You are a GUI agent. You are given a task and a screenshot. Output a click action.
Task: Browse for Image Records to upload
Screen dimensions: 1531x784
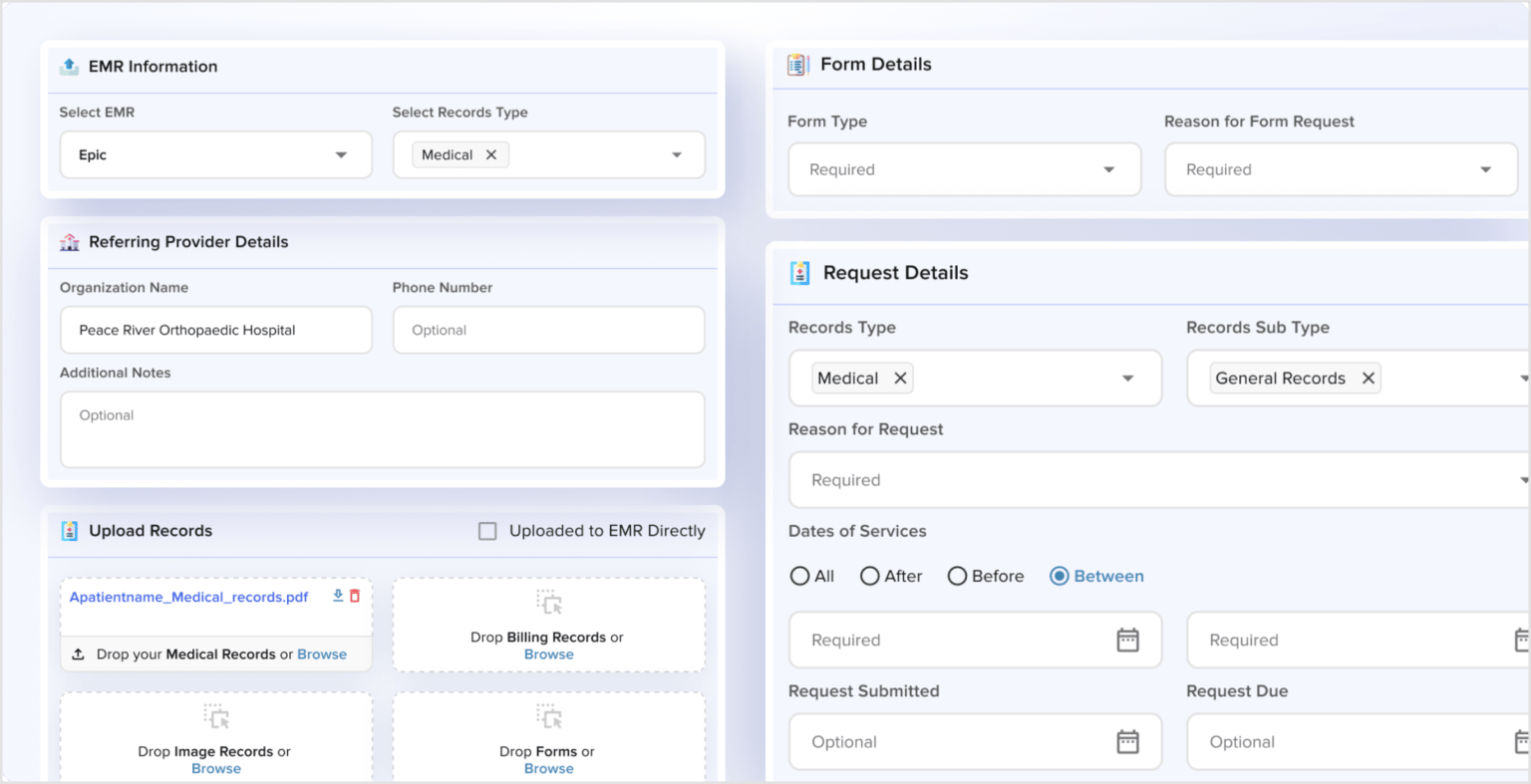[216, 769]
